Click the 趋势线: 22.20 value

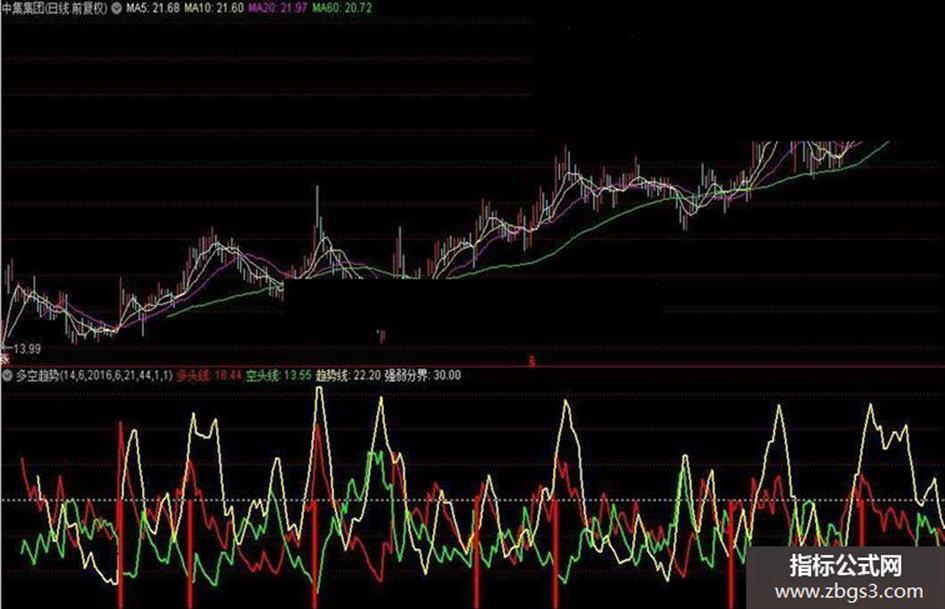pos(348,375)
